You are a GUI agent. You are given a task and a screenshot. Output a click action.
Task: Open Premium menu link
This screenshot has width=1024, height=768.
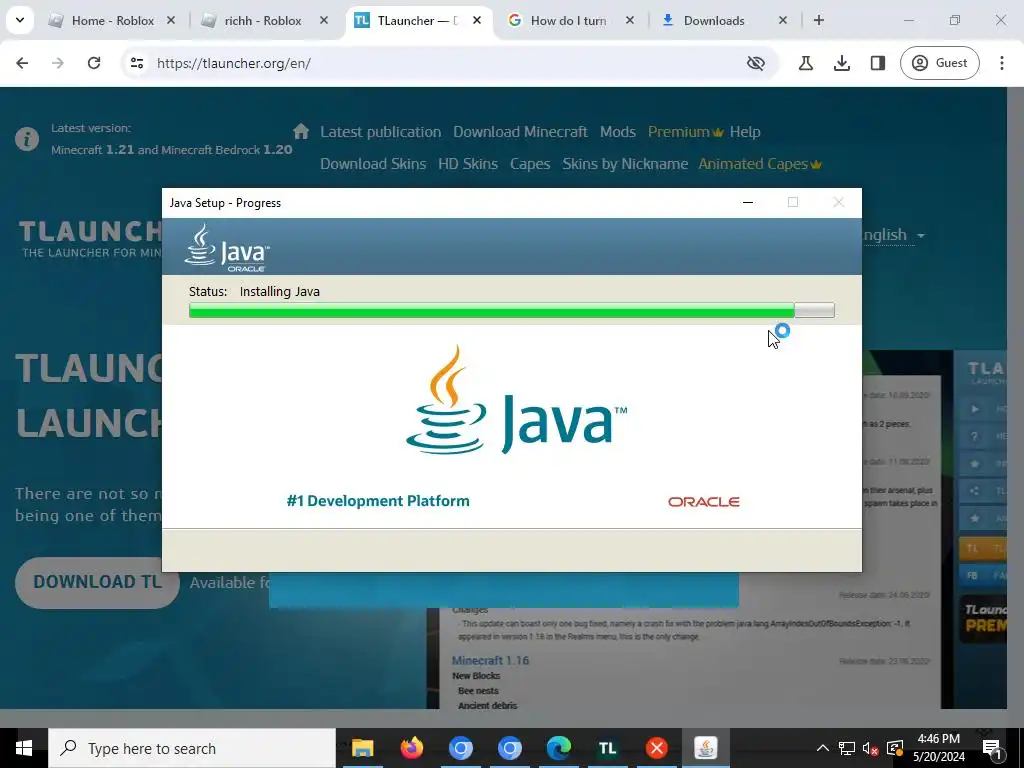[685, 132]
